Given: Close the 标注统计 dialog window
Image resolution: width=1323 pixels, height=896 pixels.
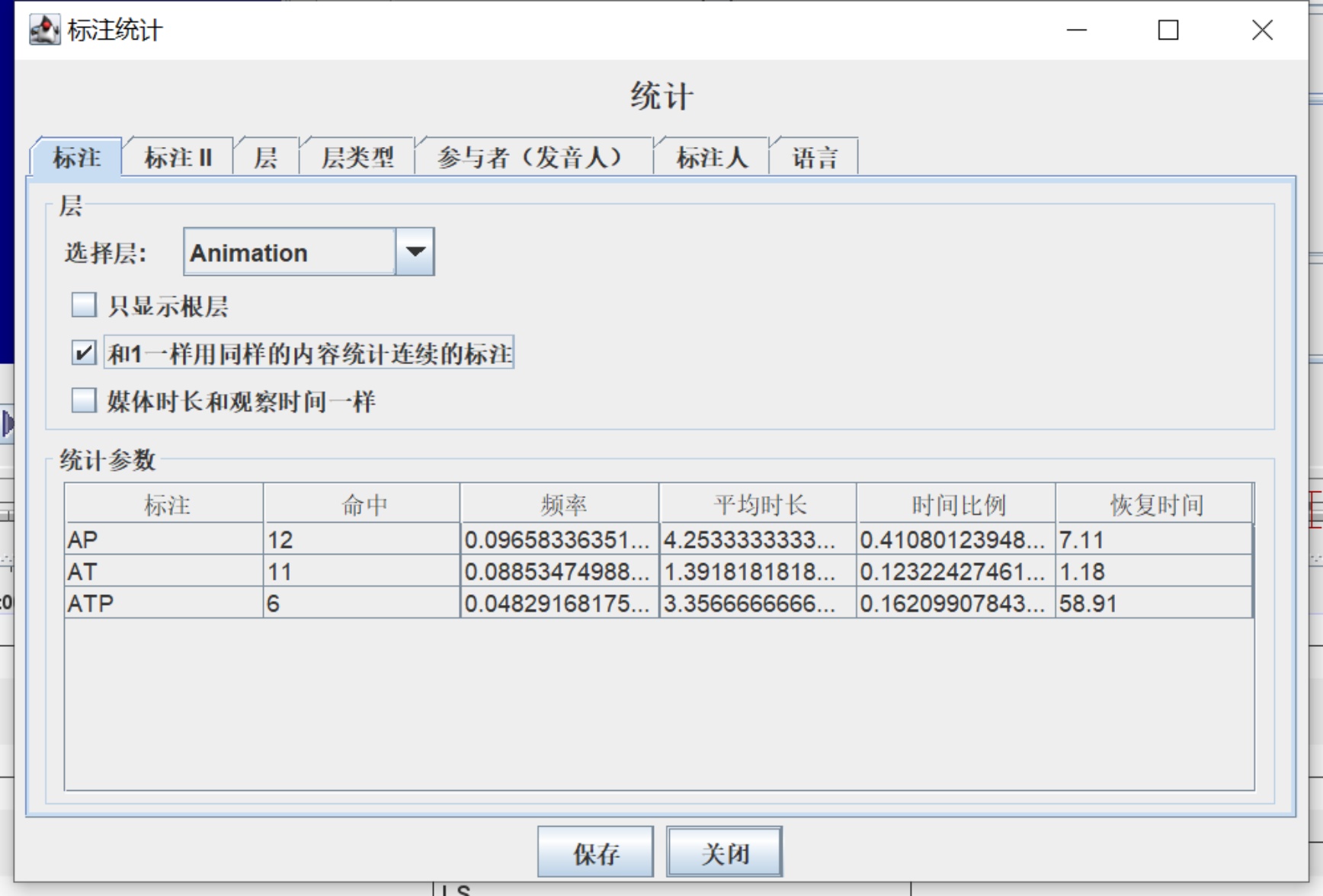Looking at the screenshot, I should click(x=1262, y=30).
